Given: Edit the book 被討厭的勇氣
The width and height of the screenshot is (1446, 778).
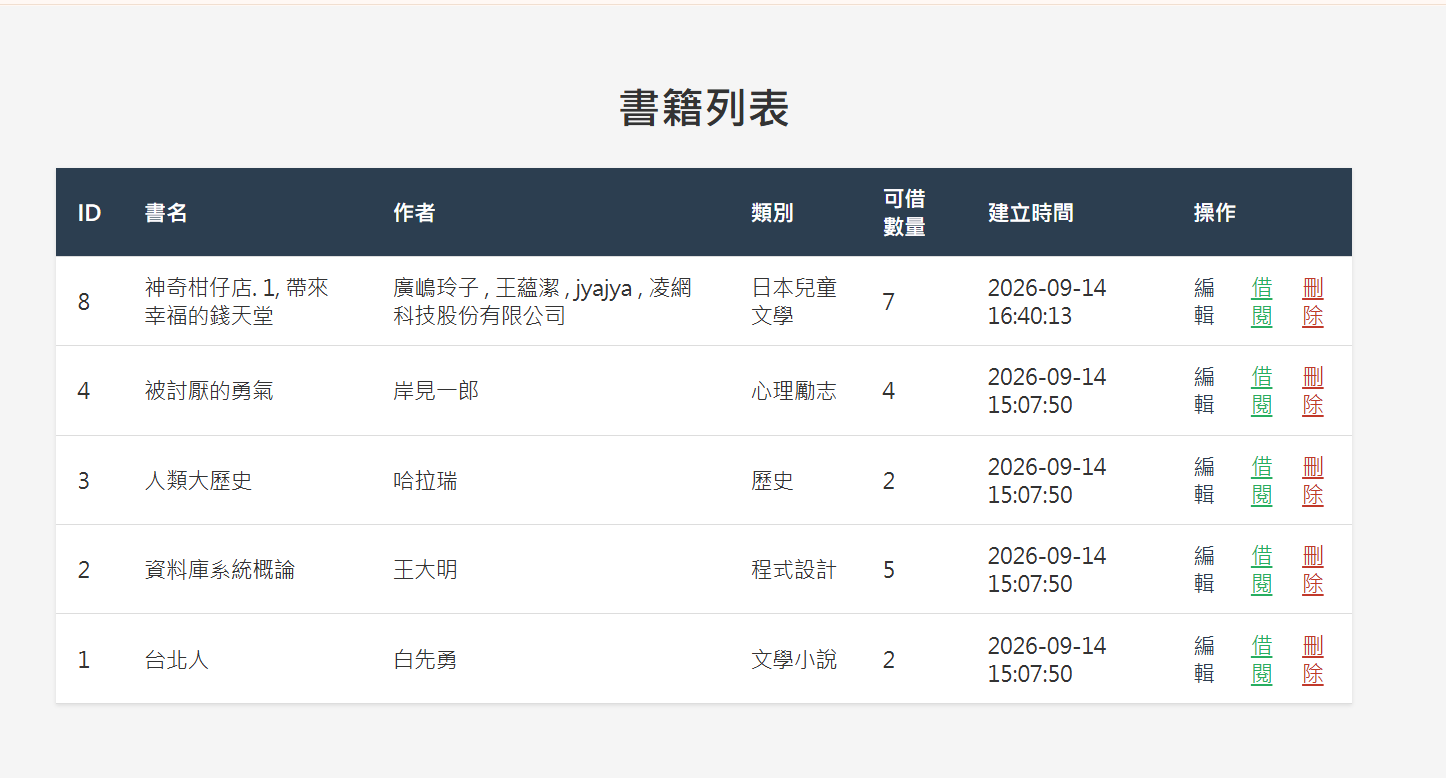Looking at the screenshot, I should click(x=1204, y=391).
